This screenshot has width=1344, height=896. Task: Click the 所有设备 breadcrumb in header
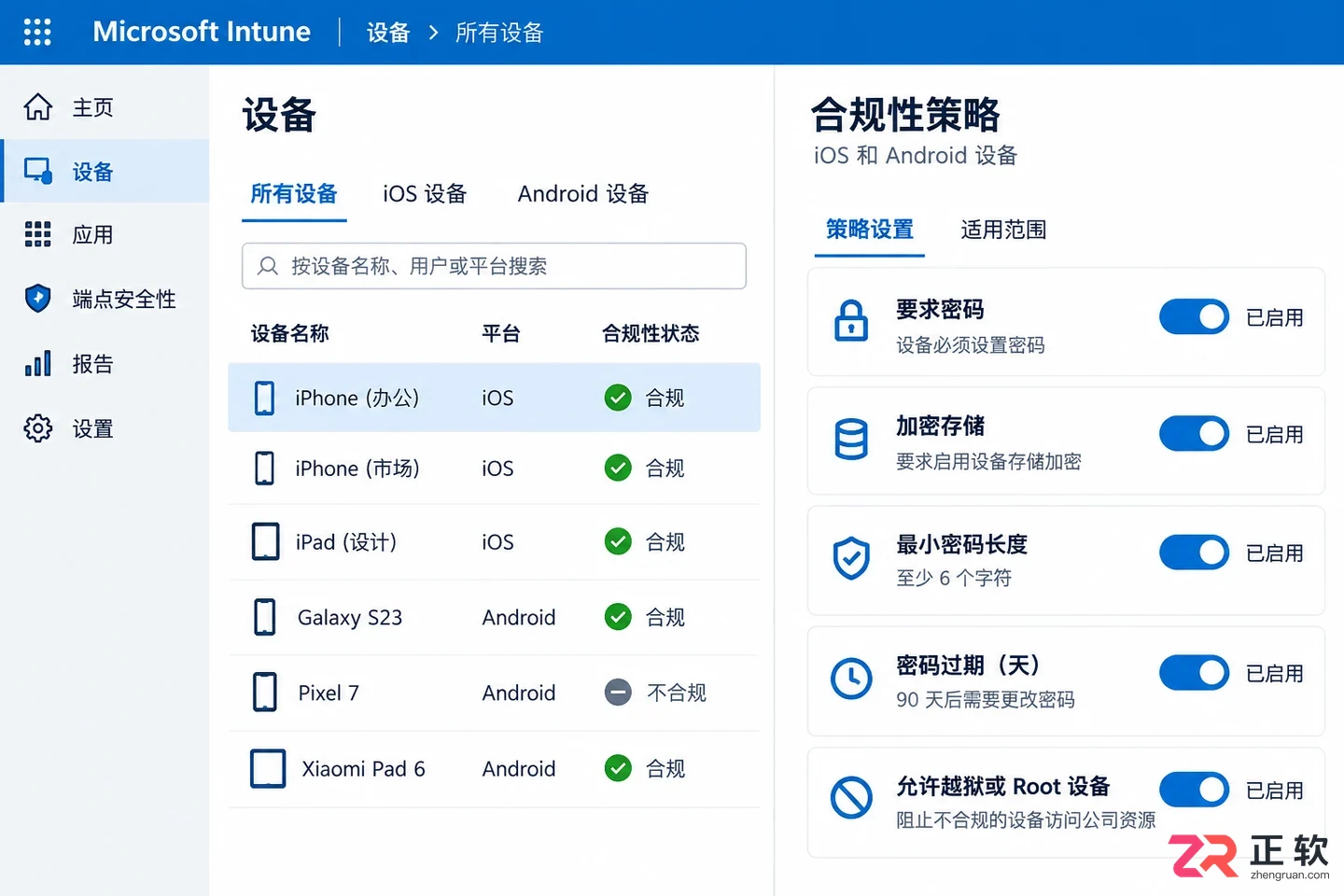(x=499, y=33)
